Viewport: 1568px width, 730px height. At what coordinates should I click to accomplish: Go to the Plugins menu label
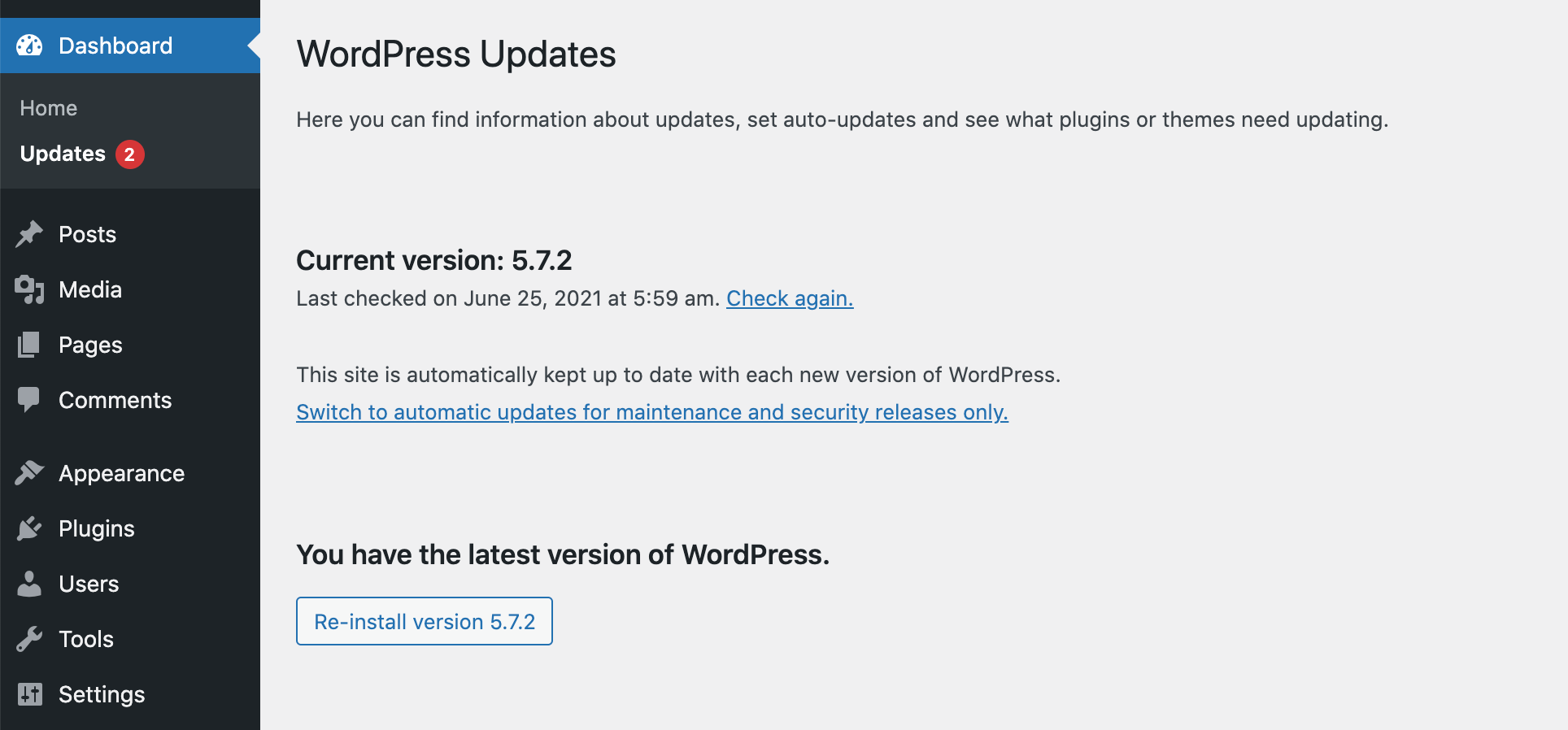coord(96,528)
